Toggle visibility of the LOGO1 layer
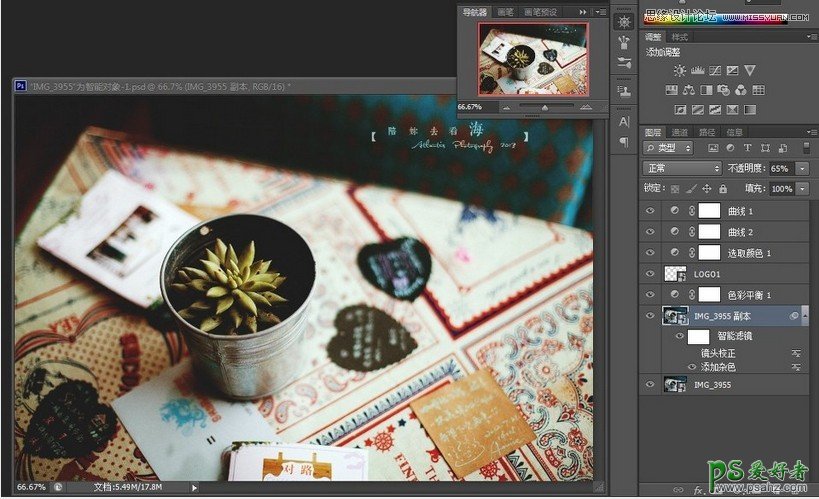The image size is (819, 499). 650,273
